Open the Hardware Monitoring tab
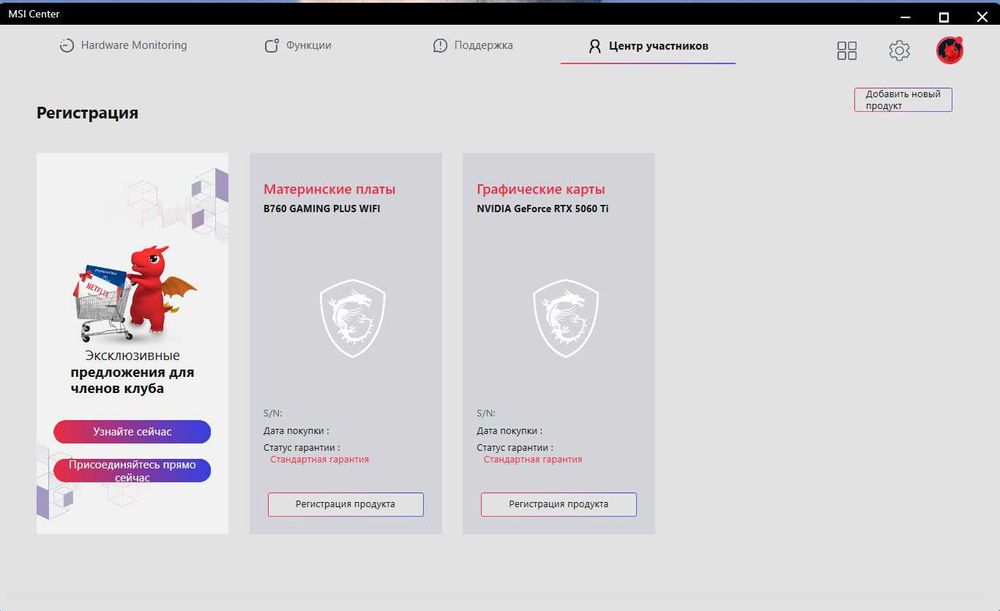 (x=123, y=45)
